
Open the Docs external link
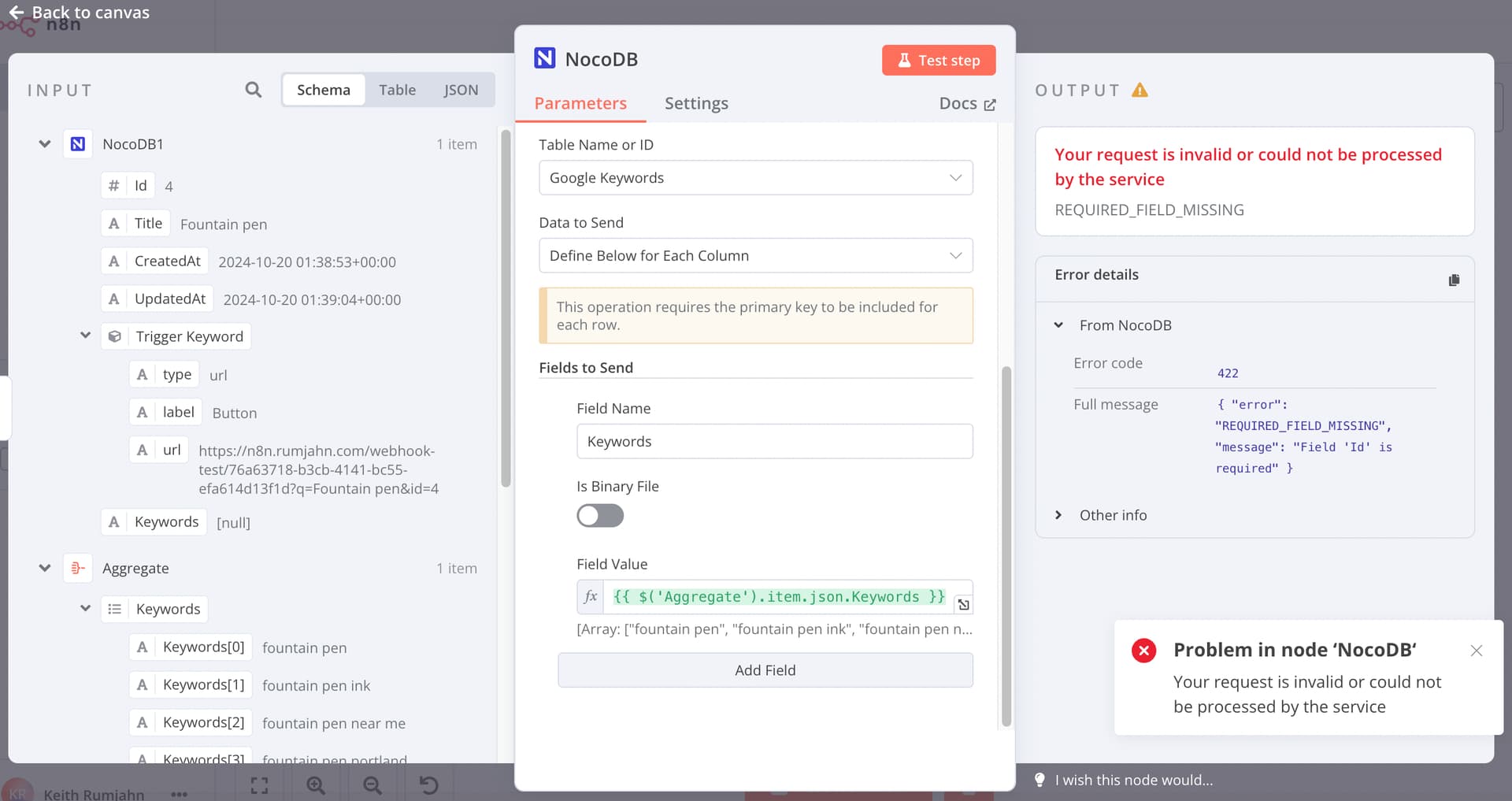point(967,103)
